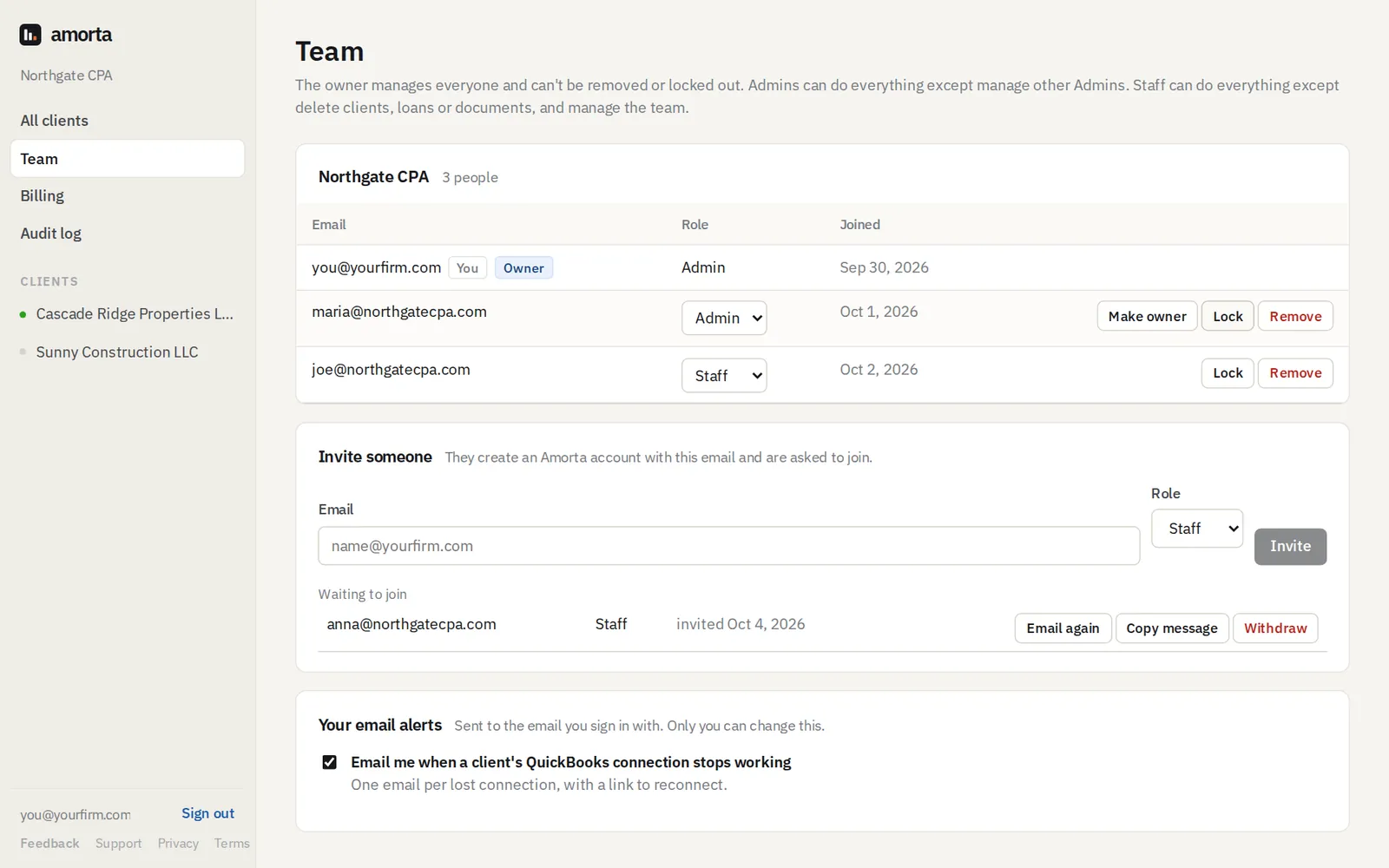Click '3 people' count text
1389x868 pixels.
[470, 177]
